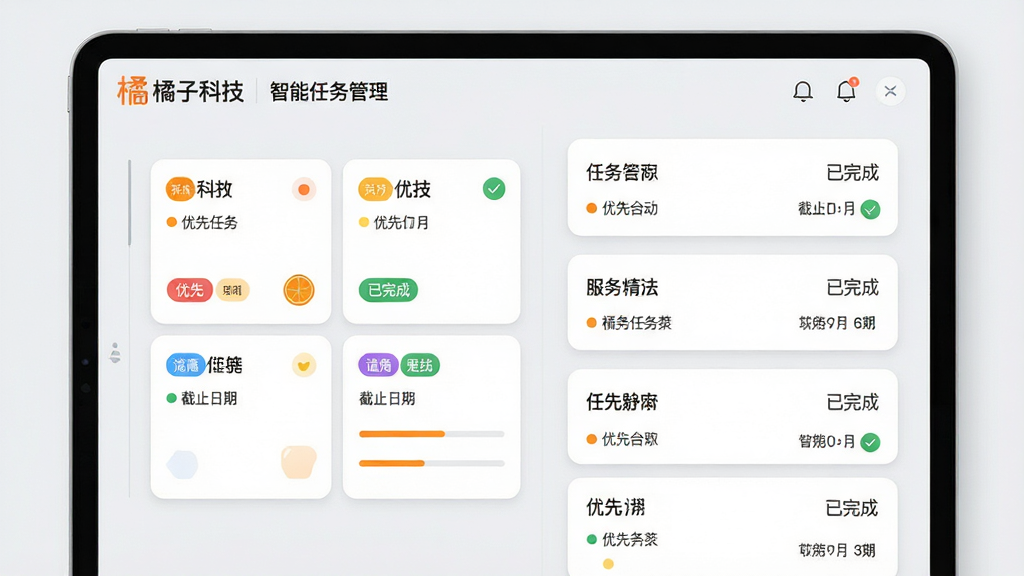Click the 智能任务管理 title
This screenshot has height=576, width=1024.
(328, 91)
